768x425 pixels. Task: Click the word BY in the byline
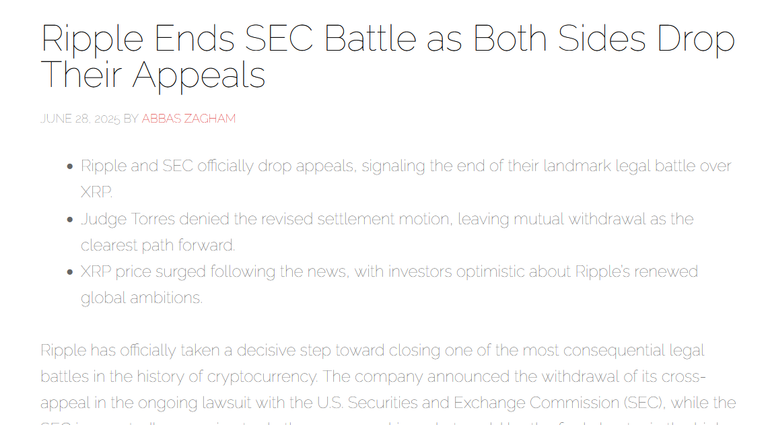[131, 118]
